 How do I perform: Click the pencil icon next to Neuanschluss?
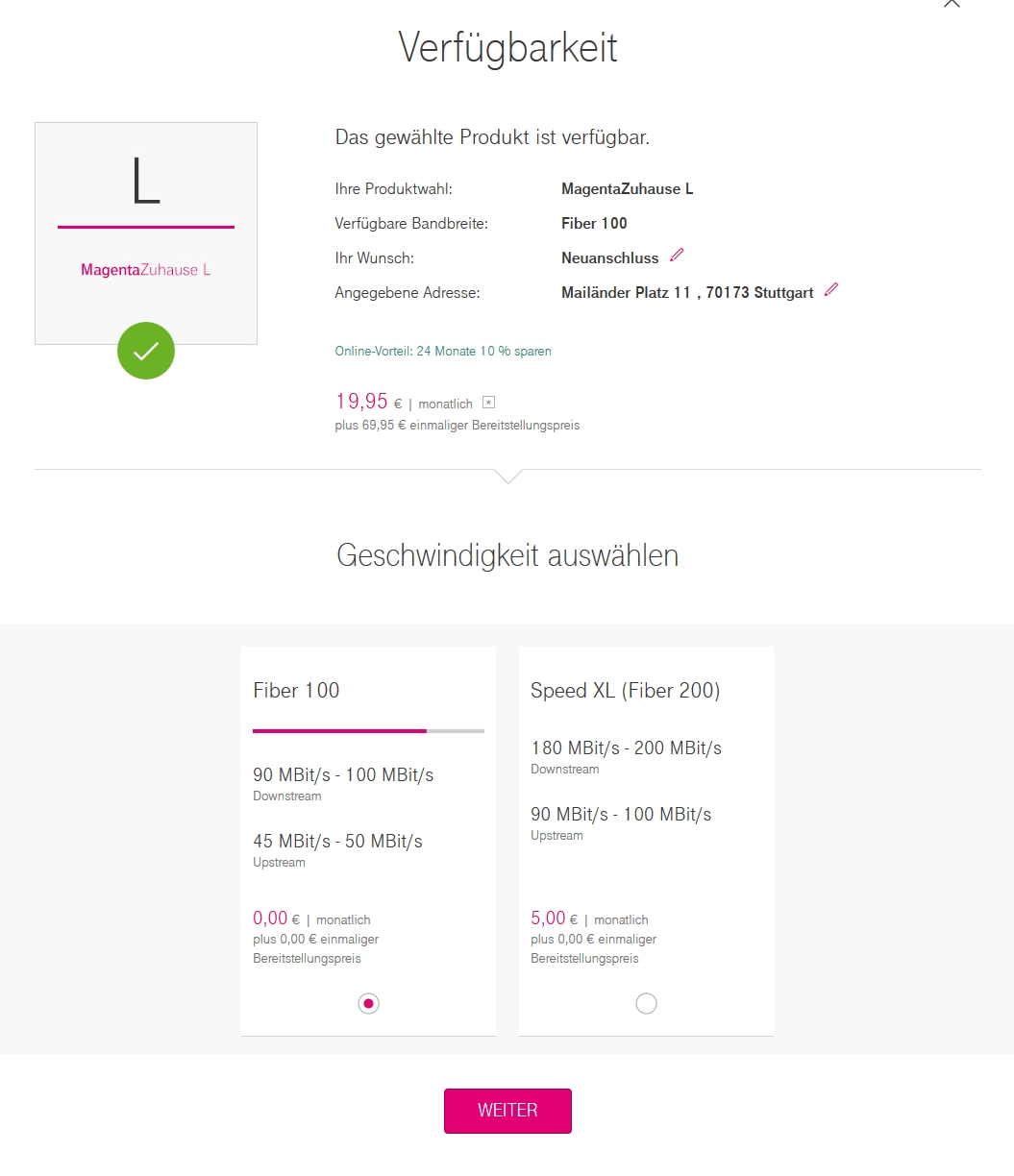(x=677, y=256)
